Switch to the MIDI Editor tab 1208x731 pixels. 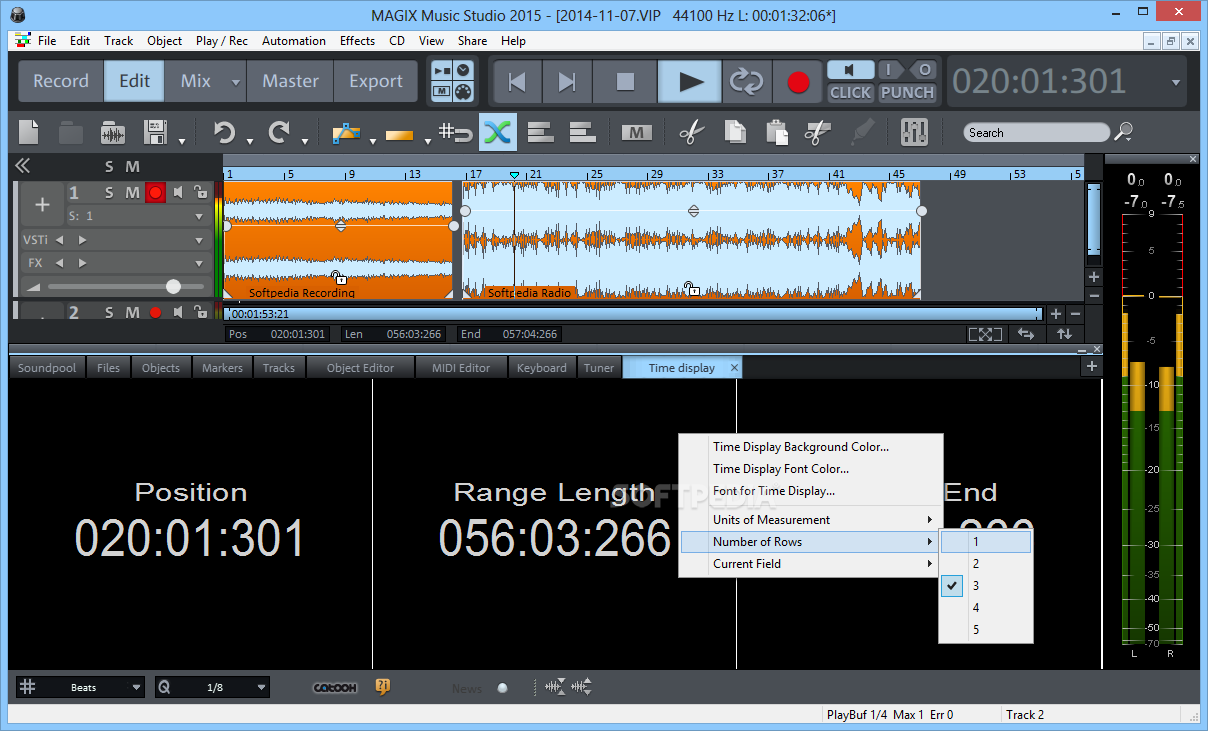tap(461, 367)
